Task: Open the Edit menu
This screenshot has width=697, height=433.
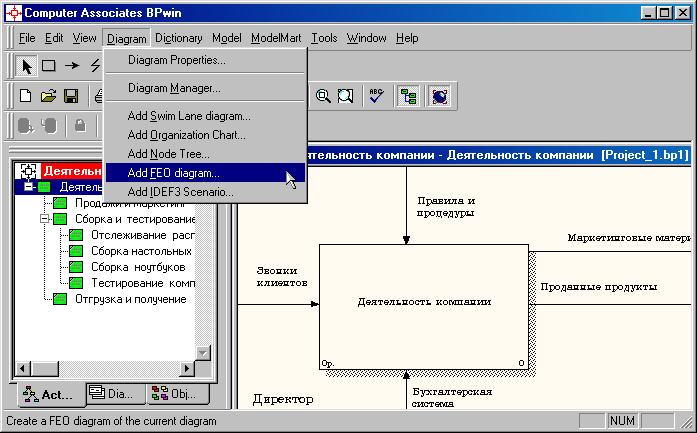Action: point(54,38)
